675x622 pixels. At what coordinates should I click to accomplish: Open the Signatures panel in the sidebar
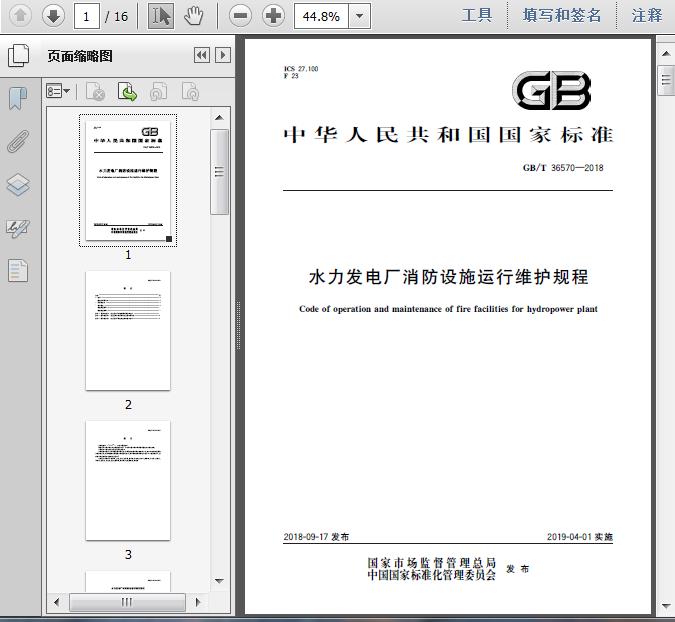[18, 228]
